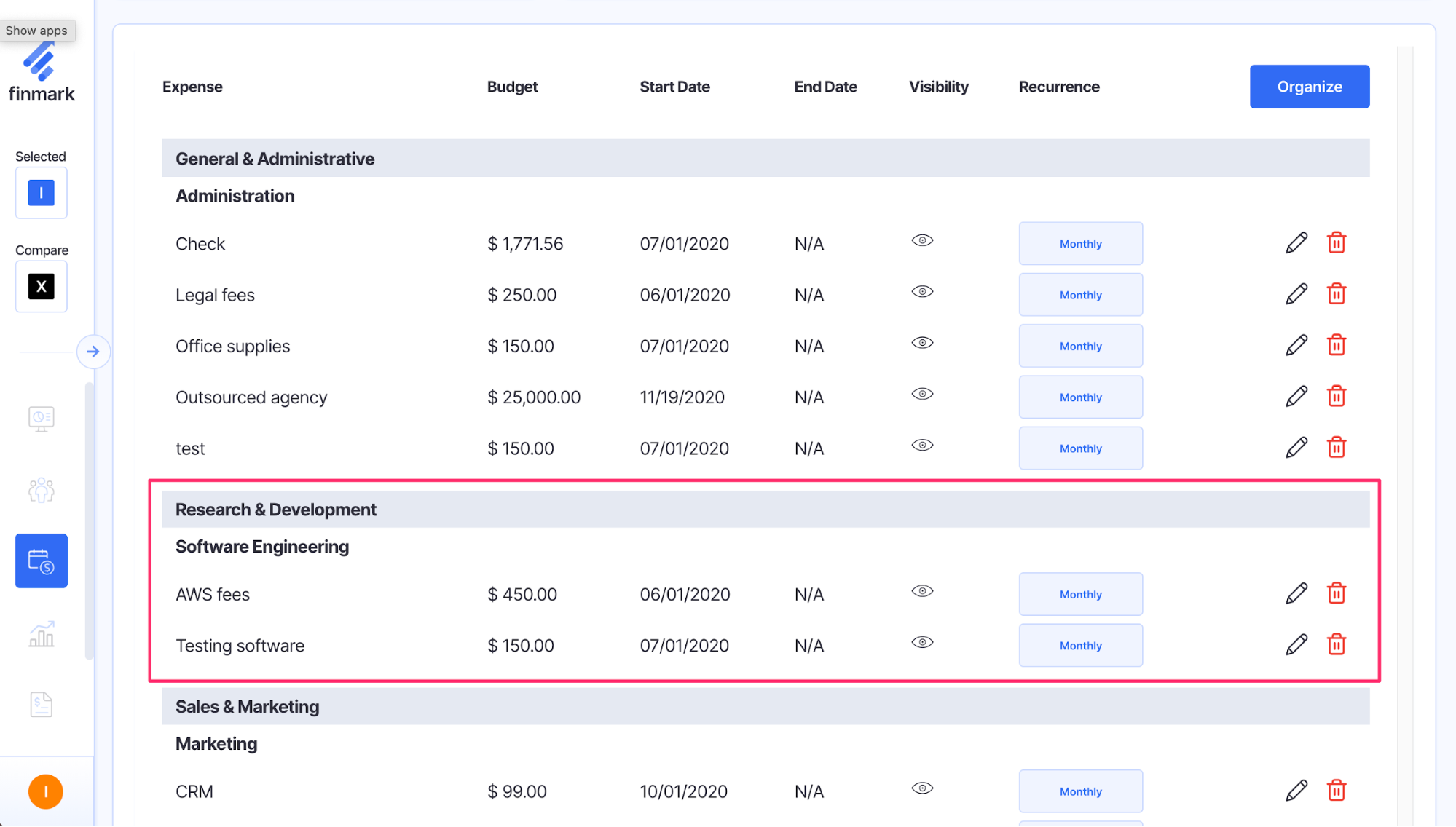Open the people/team icon in sidebar
This screenshot has width=1456, height=827.
(x=41, y=489)
